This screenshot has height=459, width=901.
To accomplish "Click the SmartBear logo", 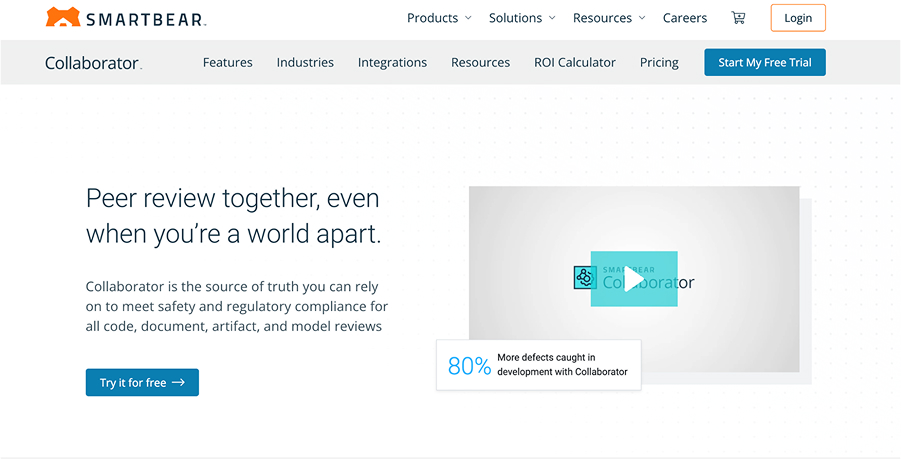I will [126, 17].
